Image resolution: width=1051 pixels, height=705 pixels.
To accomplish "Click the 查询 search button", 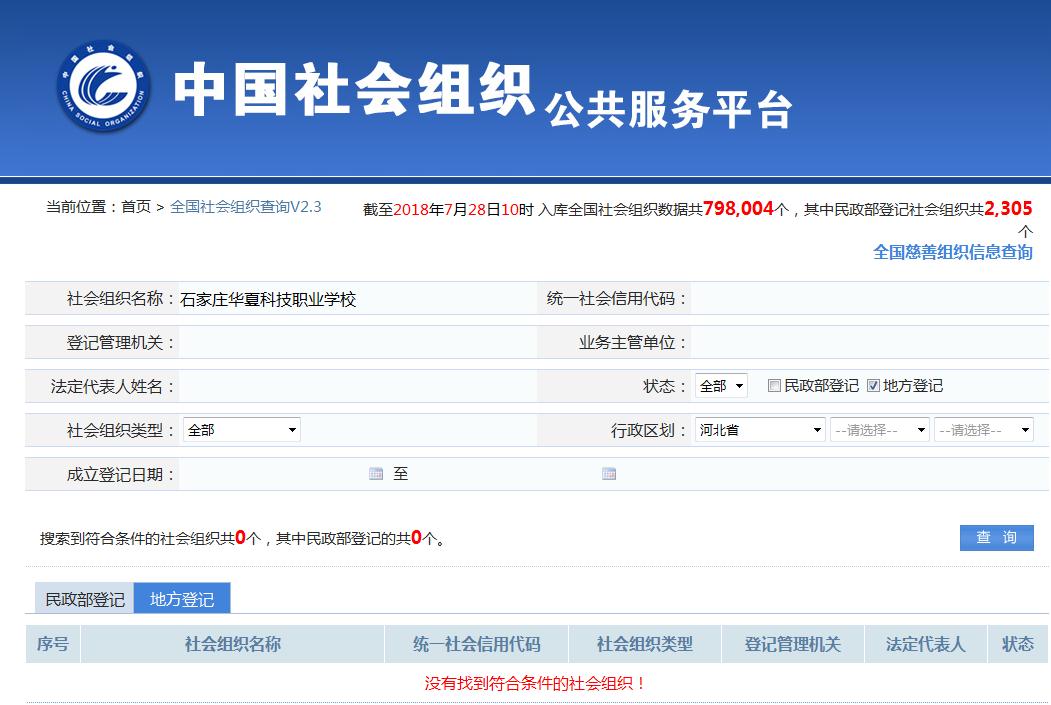I will 997,537.
